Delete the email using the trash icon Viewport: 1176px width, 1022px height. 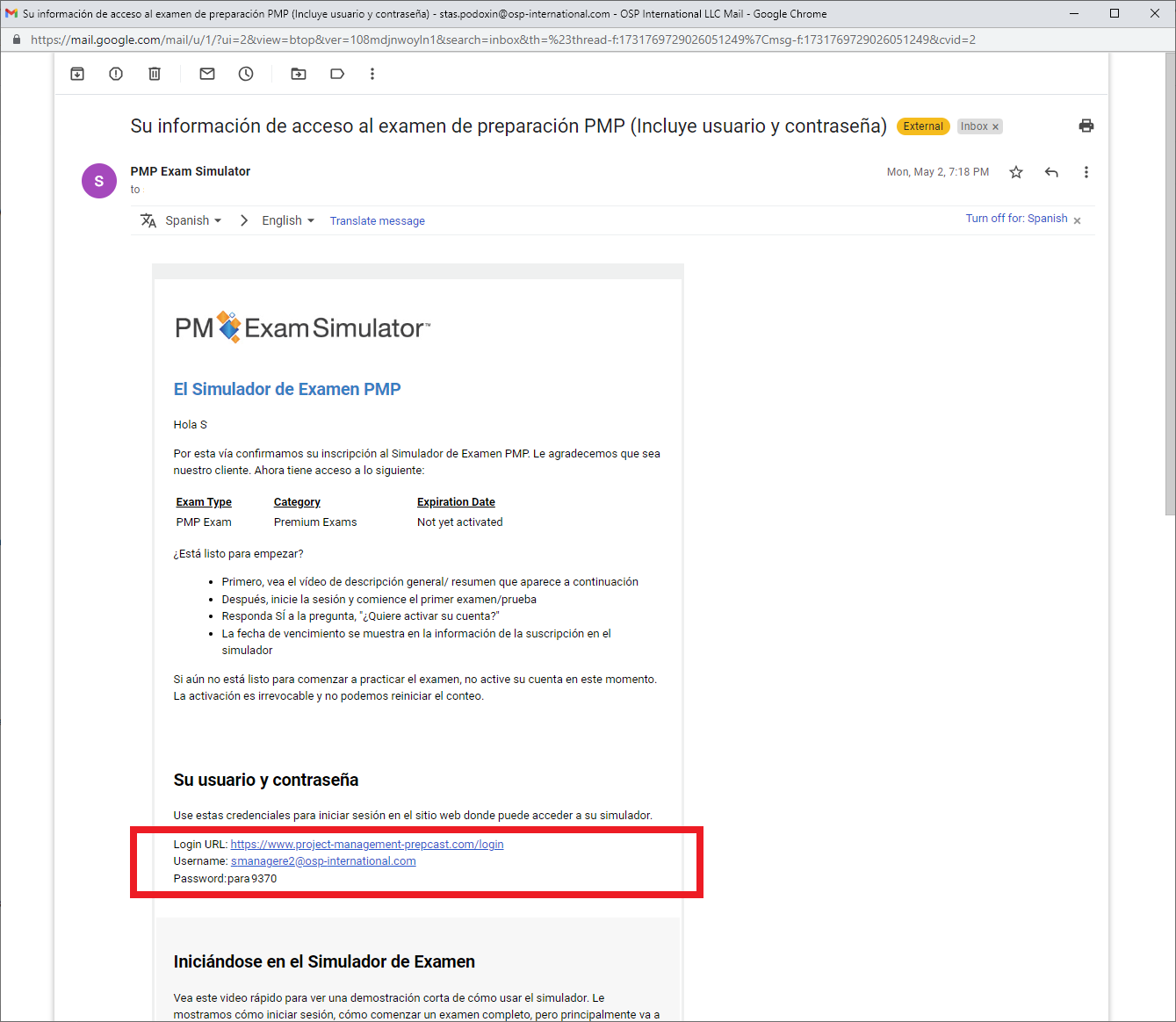click(x=155, y=74)
